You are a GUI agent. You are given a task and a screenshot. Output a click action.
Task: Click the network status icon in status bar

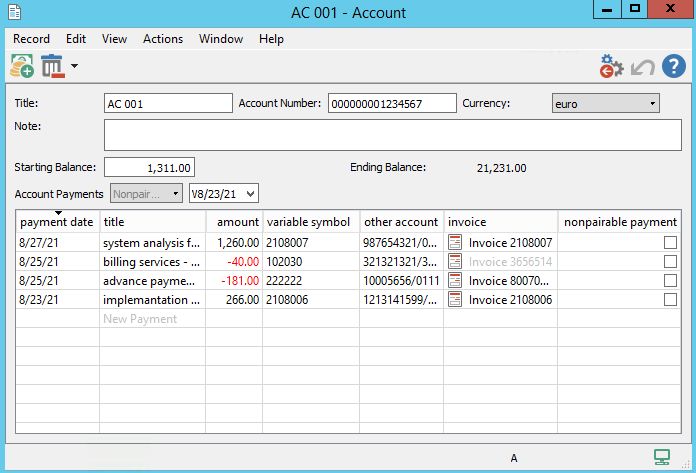(x=662, y=458)
